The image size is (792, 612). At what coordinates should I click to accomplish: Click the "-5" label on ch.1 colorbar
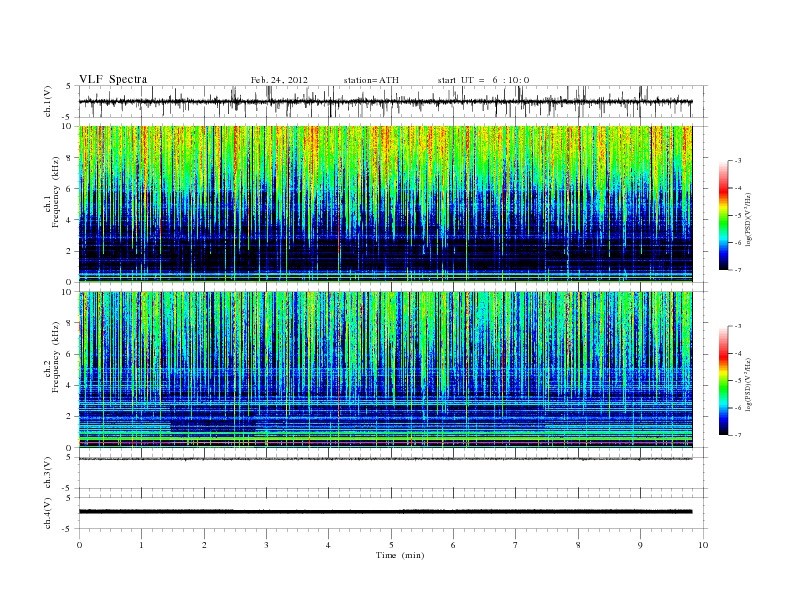pos(738,216)
